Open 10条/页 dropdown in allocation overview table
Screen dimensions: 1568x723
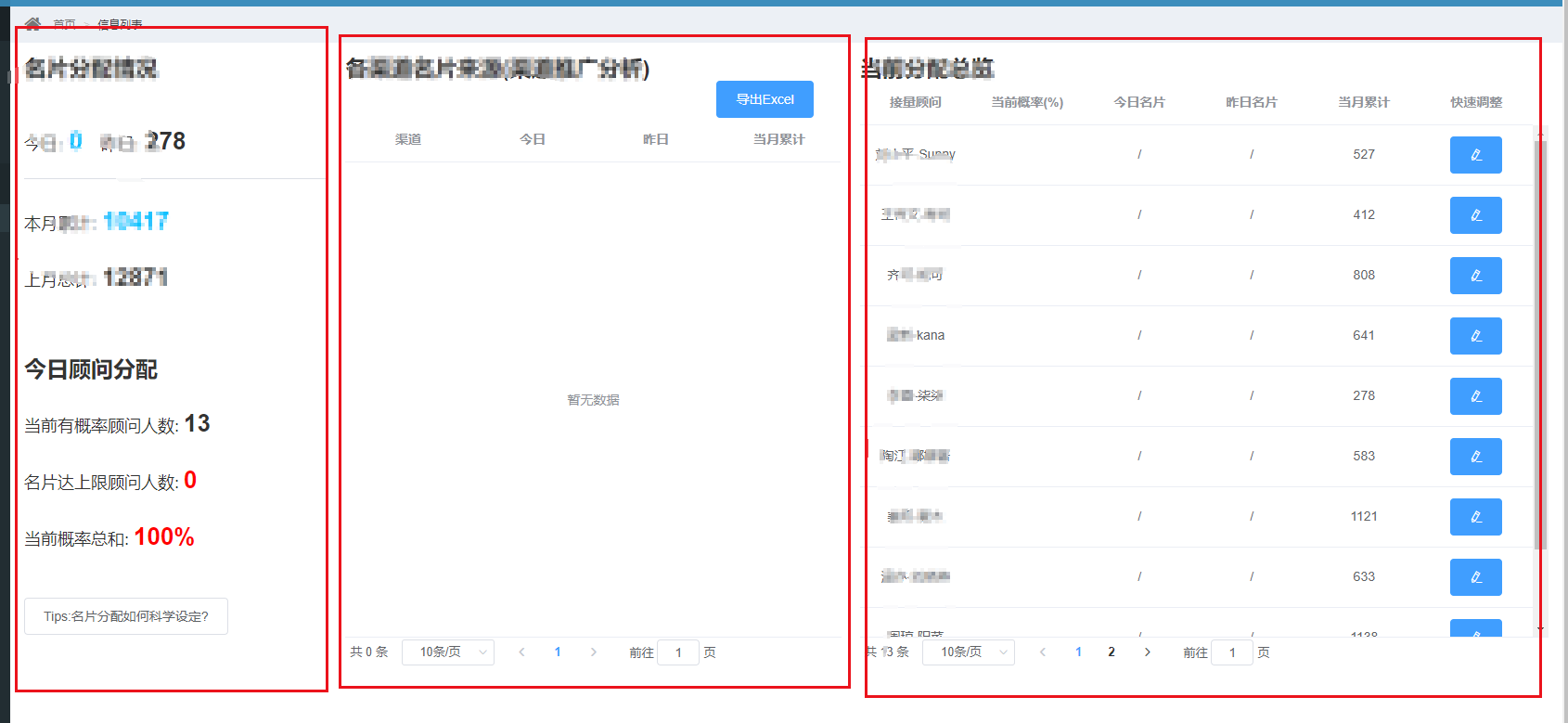[x=969, y=652]
